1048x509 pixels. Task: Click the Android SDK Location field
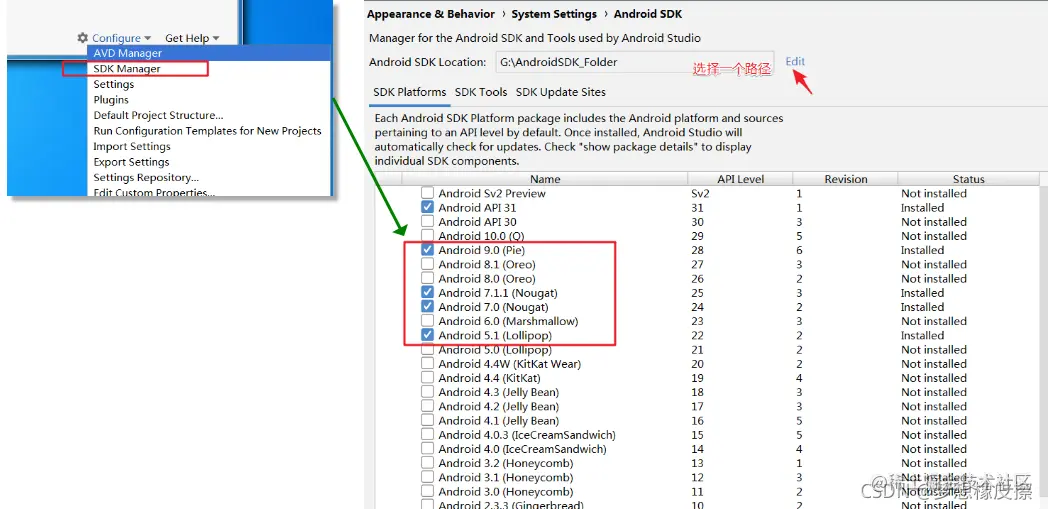634,62
